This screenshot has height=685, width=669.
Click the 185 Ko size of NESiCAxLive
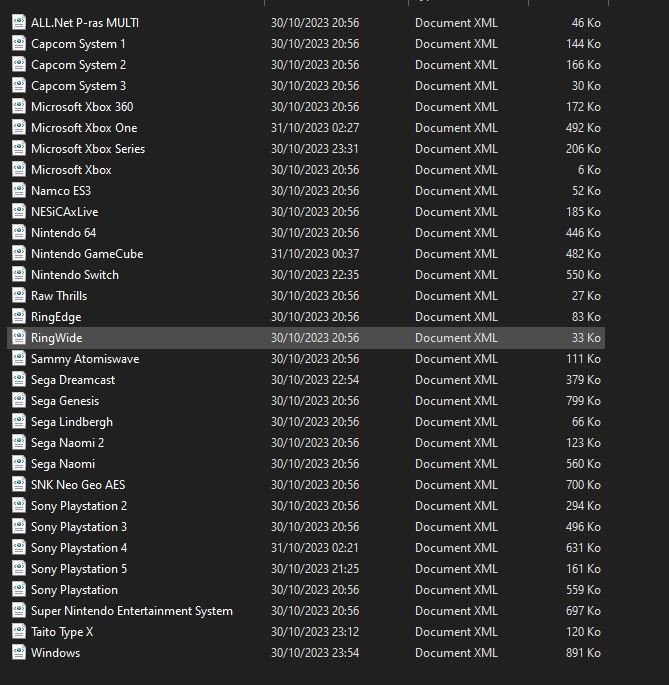[583, 211]
